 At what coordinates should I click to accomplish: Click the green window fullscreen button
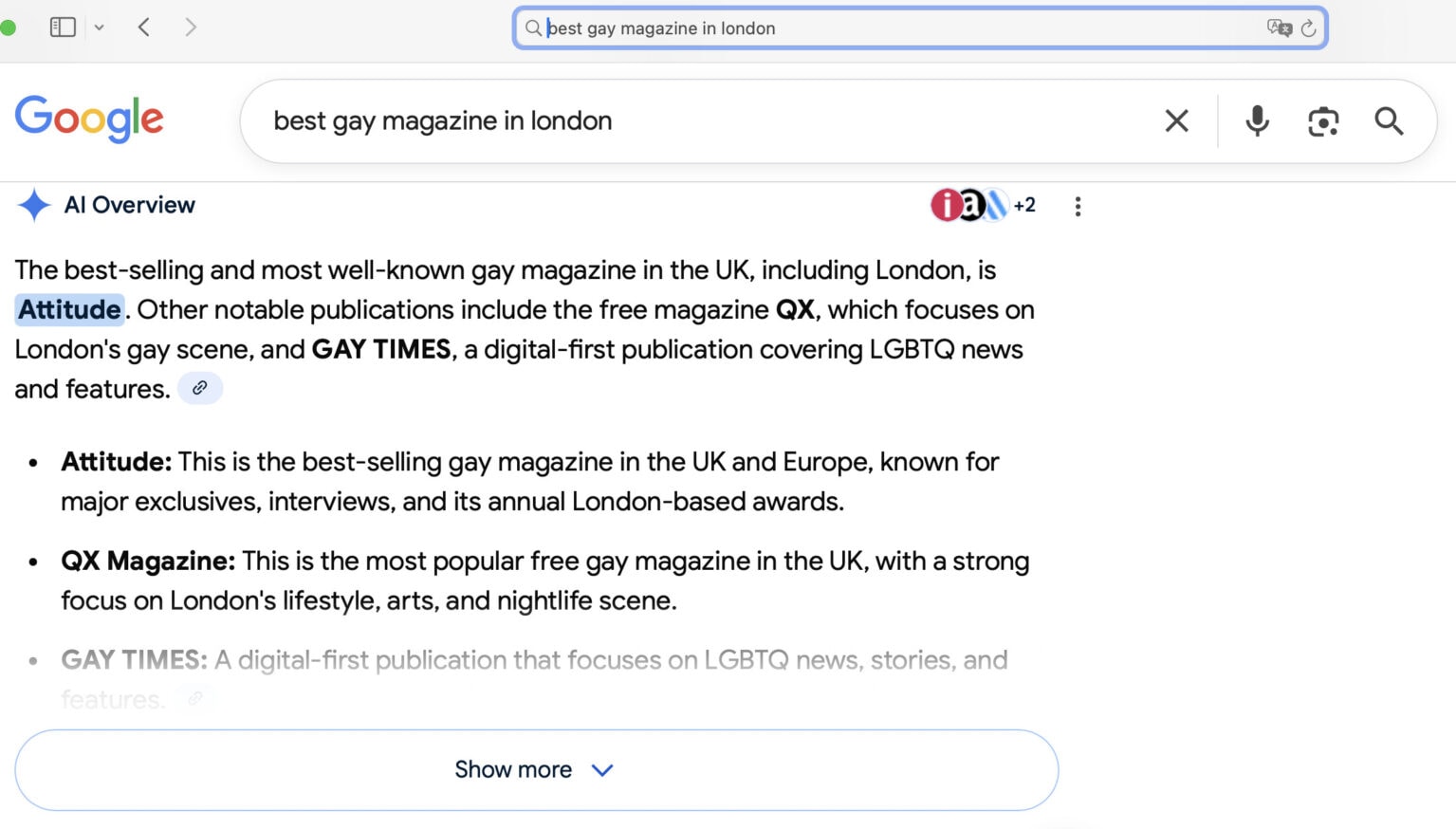click(x=8, y=28)
